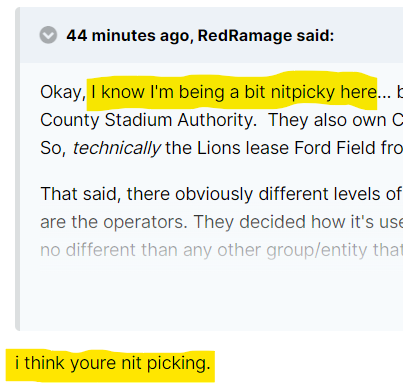
Task: Open RedRamage's profile from quote header
Action: coord(245,35)
